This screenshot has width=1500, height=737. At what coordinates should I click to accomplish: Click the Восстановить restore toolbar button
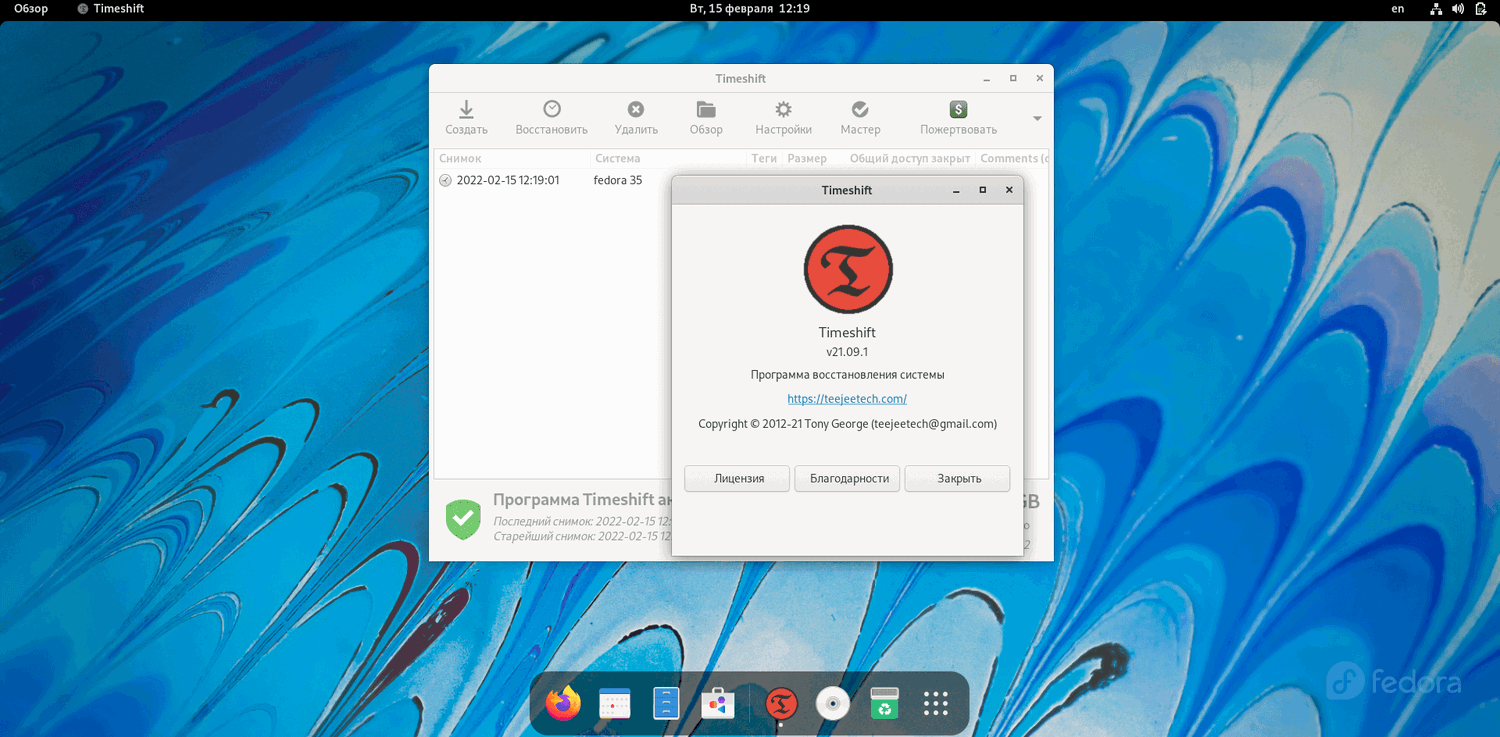pos(551,118)
